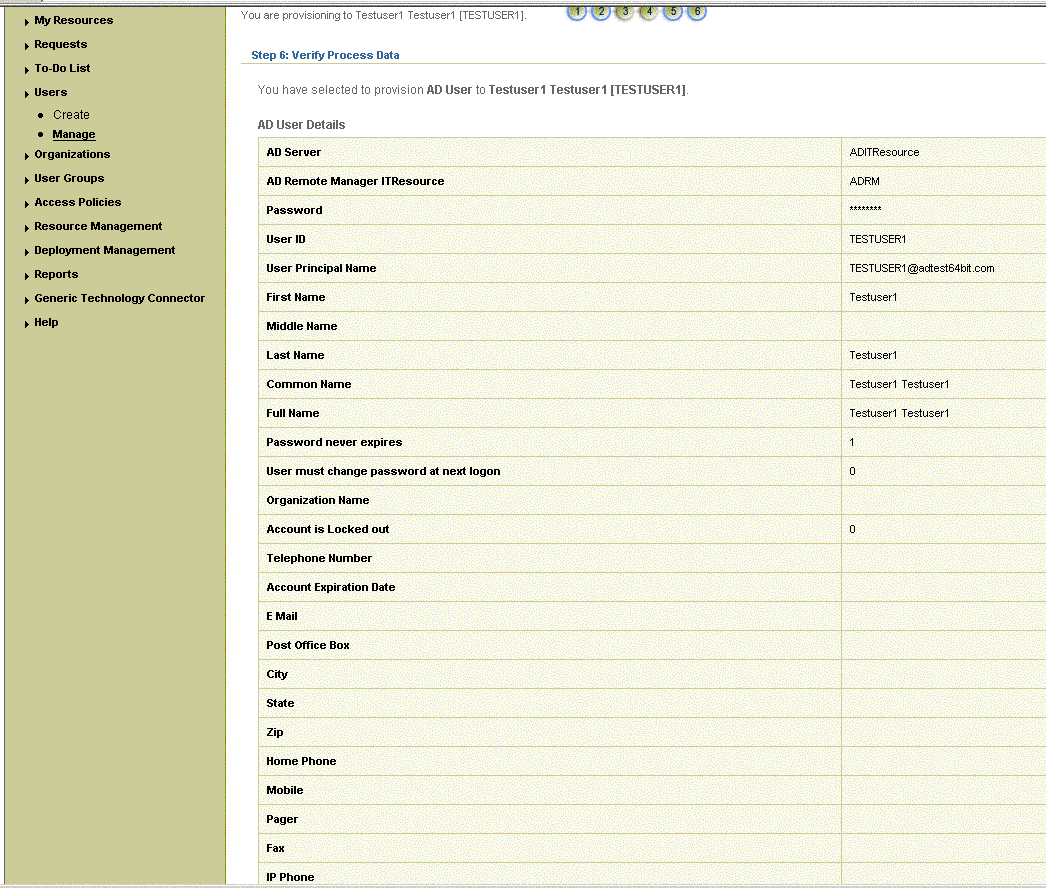Collapse the Users section arrow

(x=27, y=94)
